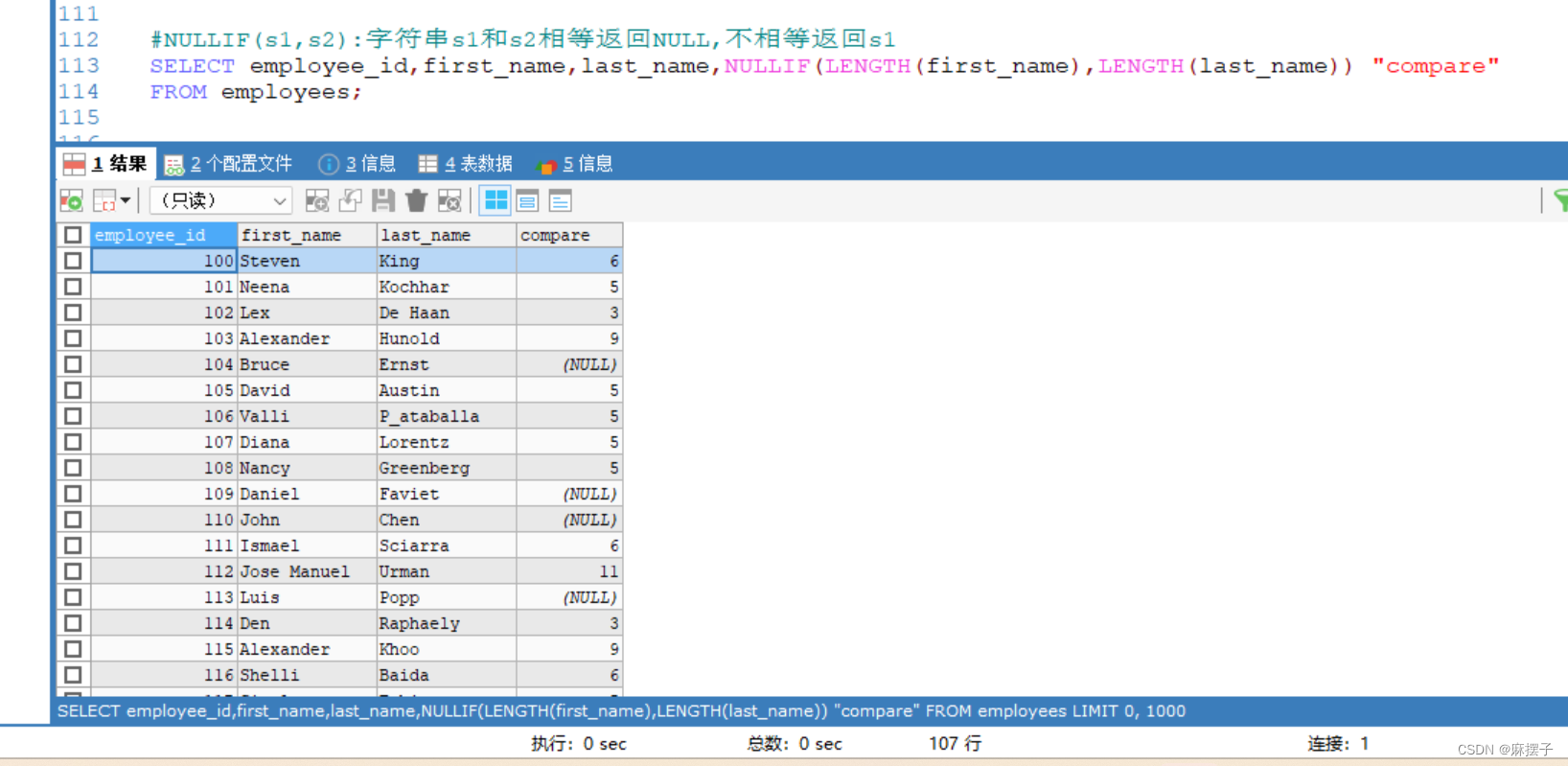Select the last_name cell Hunold
This screenshot has height=766, width=1568.
click(x=447, y=338)
